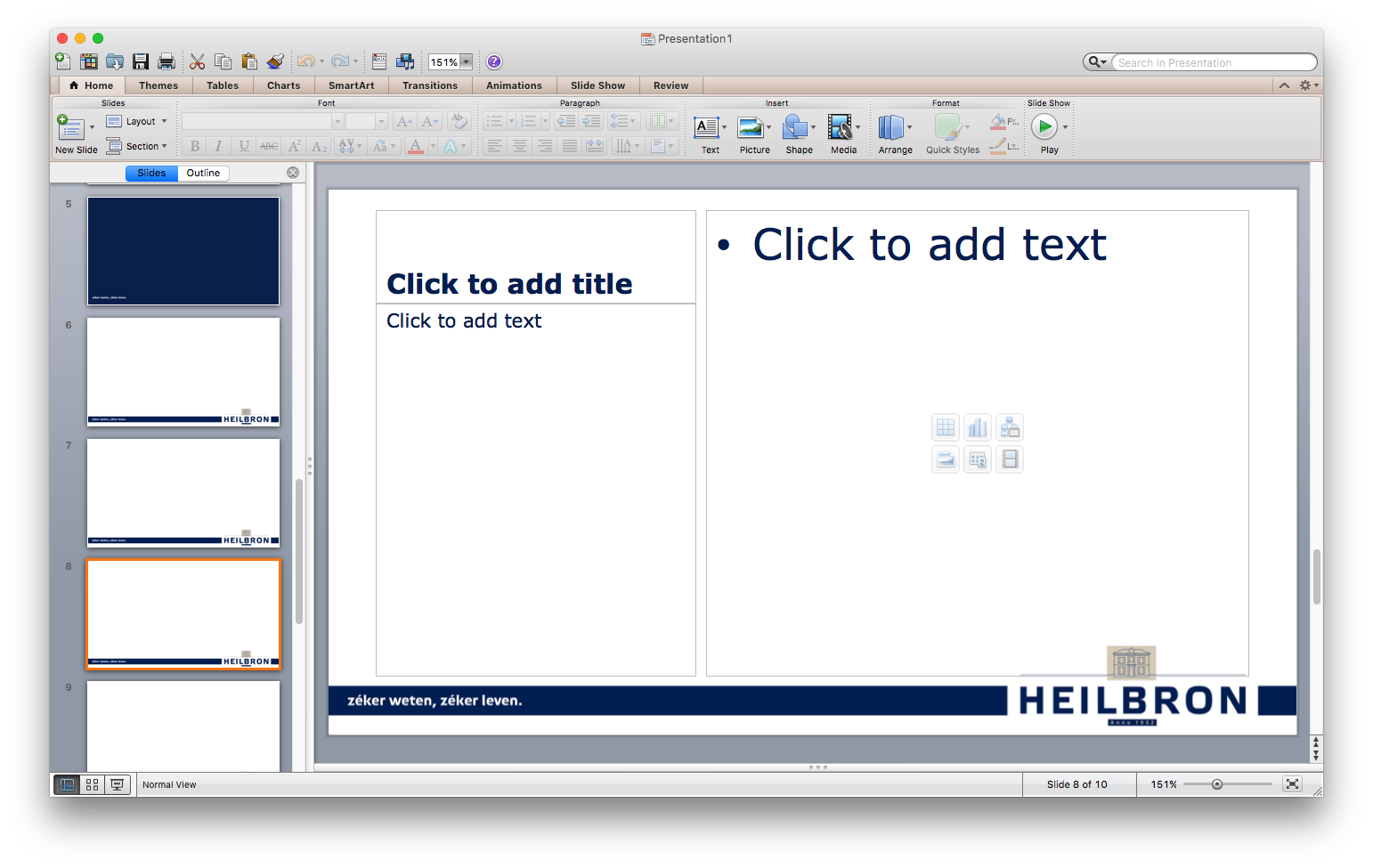This screenshot has width=1373, height=868.
Task: Open the zoom percentage dropdown in toolbar
Action: (466, 62)
